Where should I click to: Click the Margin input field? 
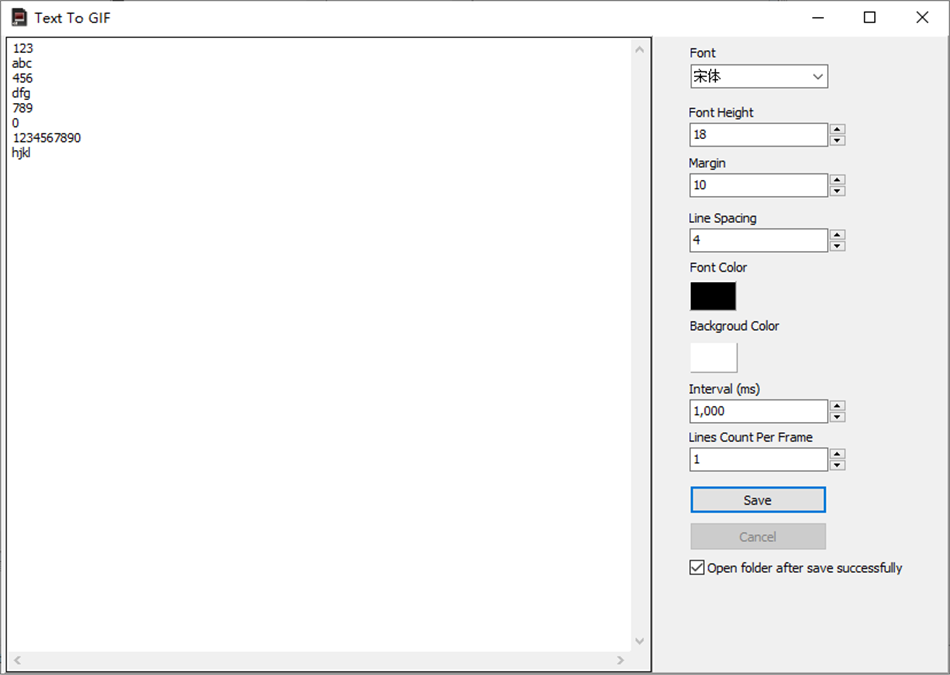click(x=758, y=185)
